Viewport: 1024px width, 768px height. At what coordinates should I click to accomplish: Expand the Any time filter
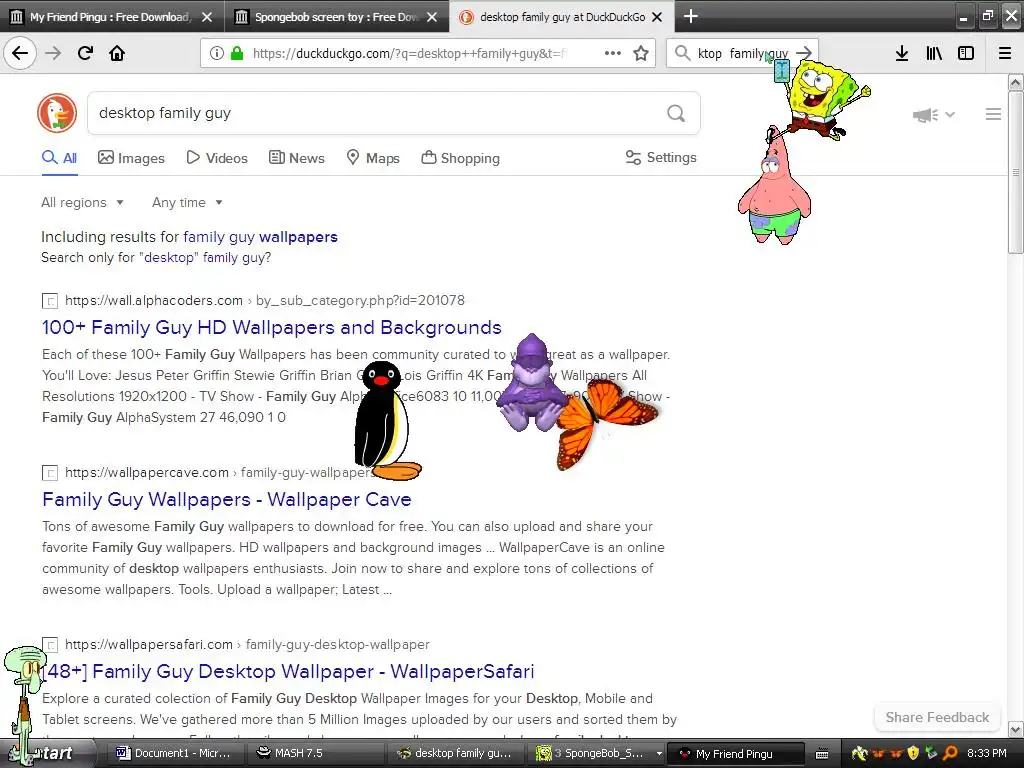(187, 202)
